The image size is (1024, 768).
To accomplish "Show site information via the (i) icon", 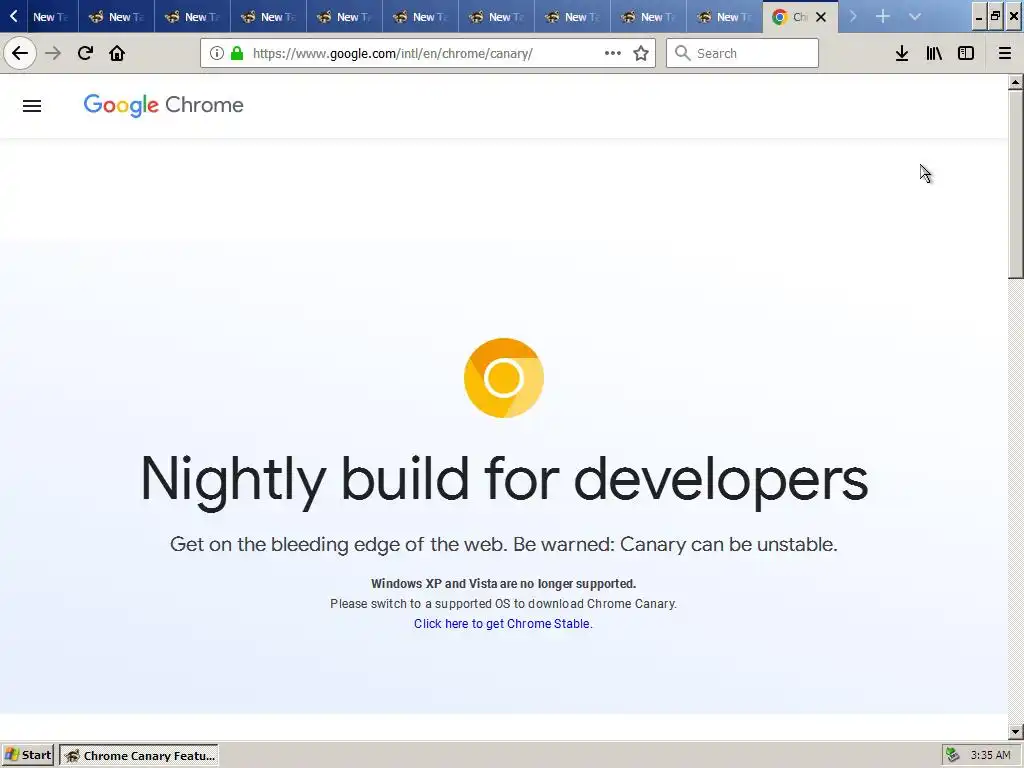I will (217, 53).
